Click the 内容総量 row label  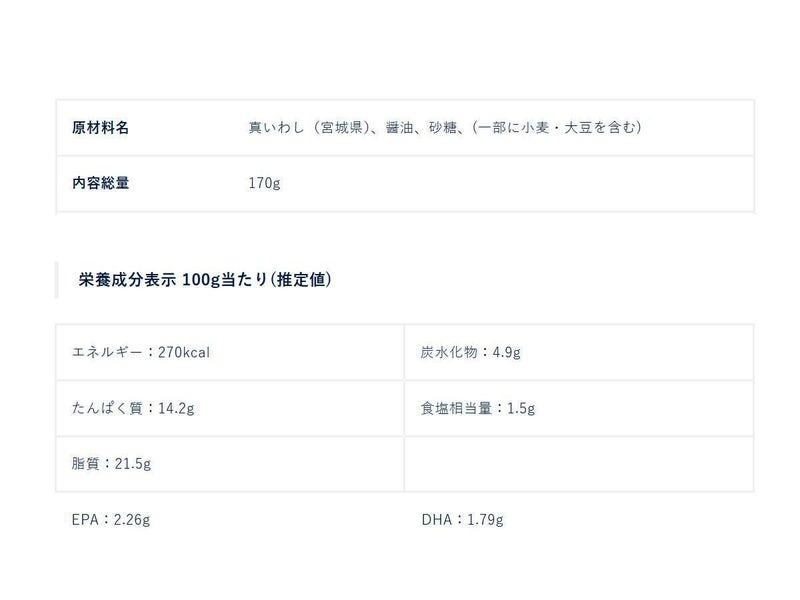point(100,184)
